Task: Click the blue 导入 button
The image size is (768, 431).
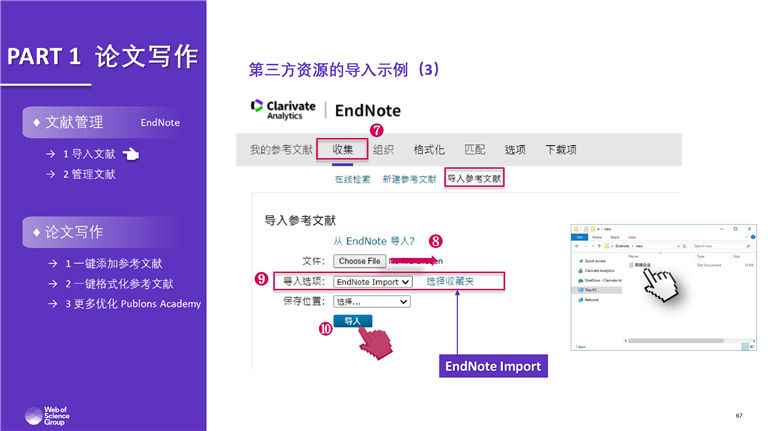Action: click(x=353, y=321)
